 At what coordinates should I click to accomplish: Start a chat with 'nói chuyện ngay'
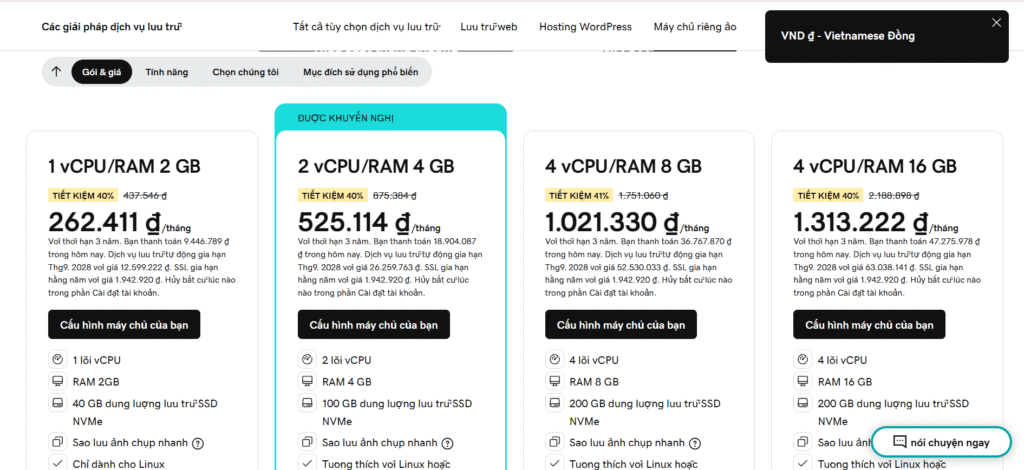pyautogui.click(x=941, y=442)
